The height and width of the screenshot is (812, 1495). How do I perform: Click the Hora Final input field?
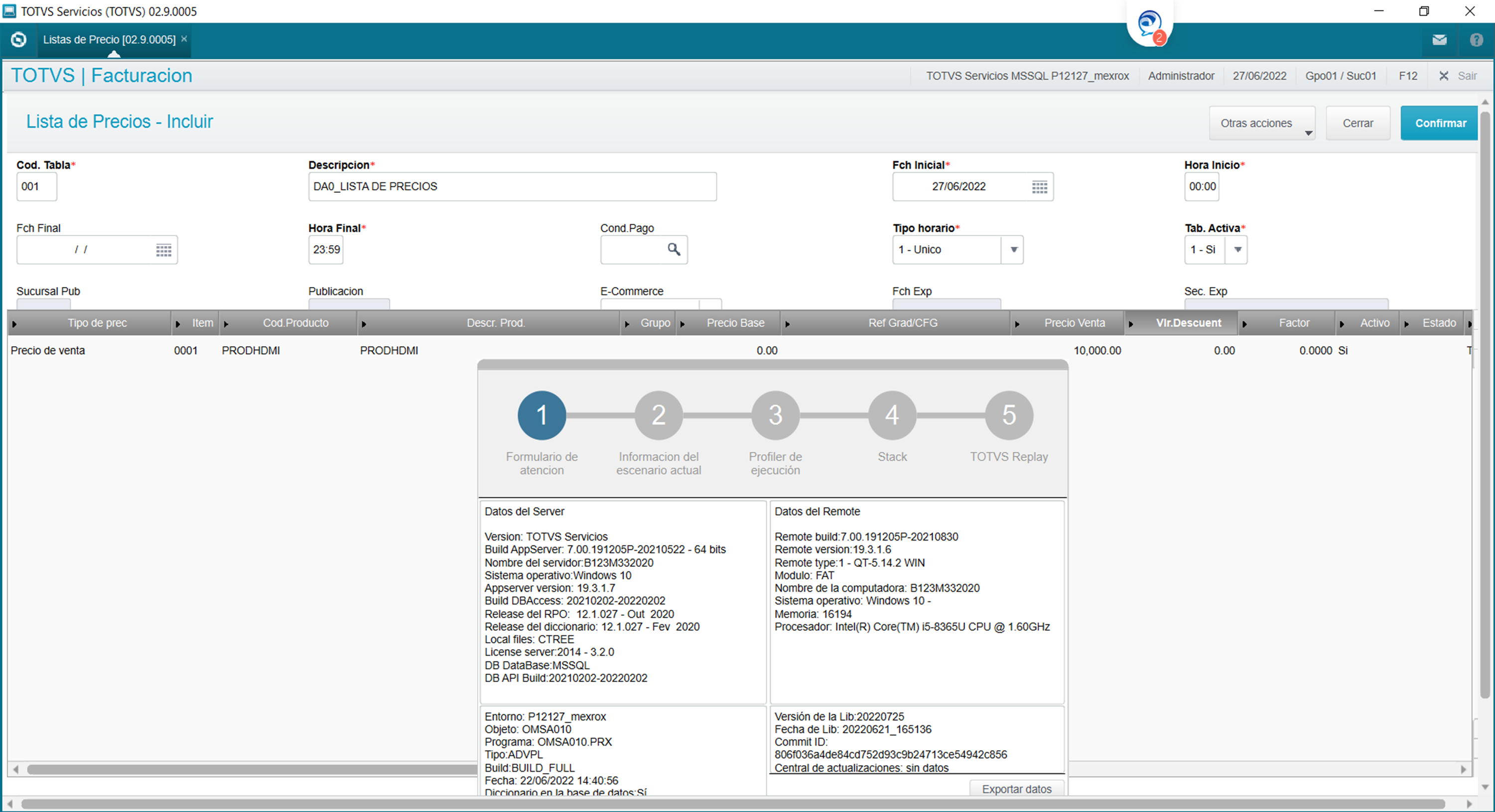tap(326, 250)
